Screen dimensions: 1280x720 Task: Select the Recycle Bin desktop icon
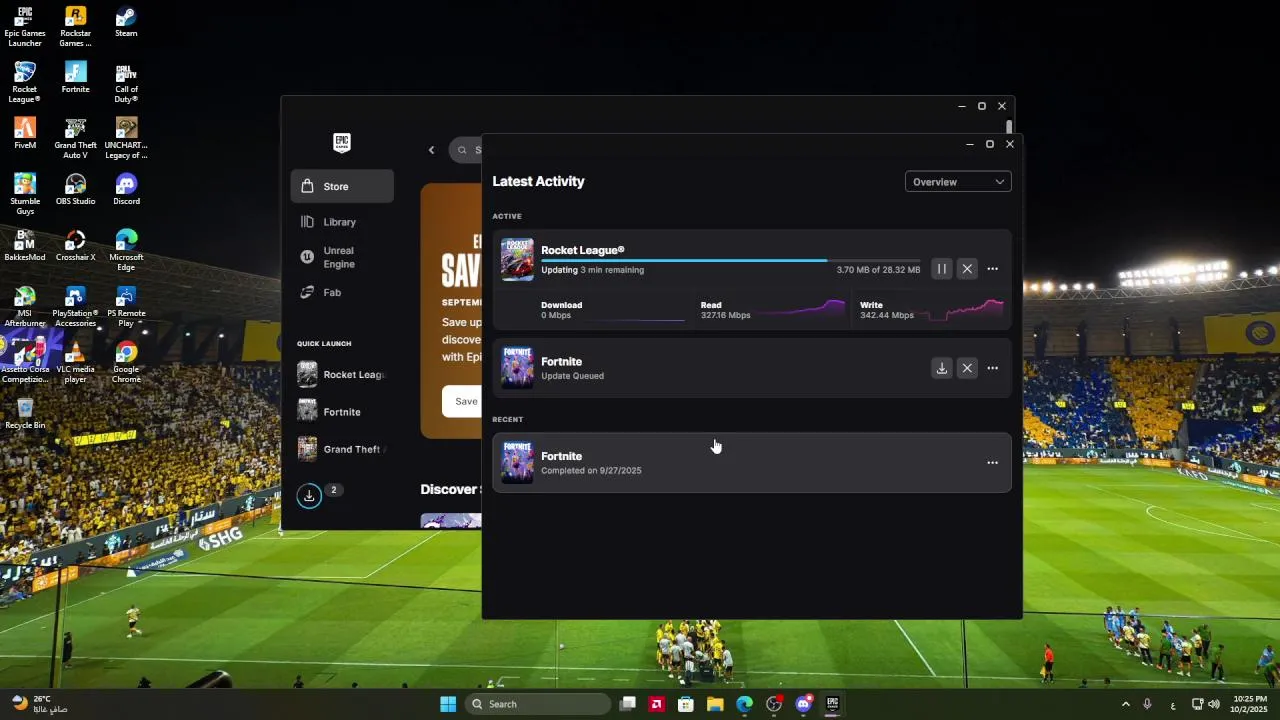tap(25, 414)
